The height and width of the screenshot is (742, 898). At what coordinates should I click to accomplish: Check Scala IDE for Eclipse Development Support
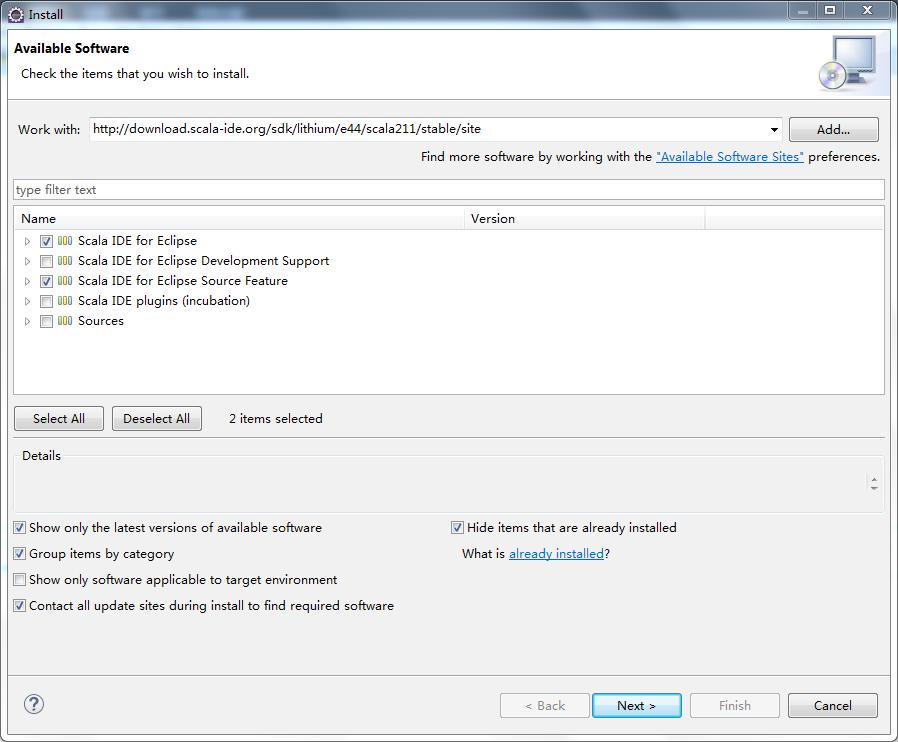pyautogui.click(x=46, y=261)
